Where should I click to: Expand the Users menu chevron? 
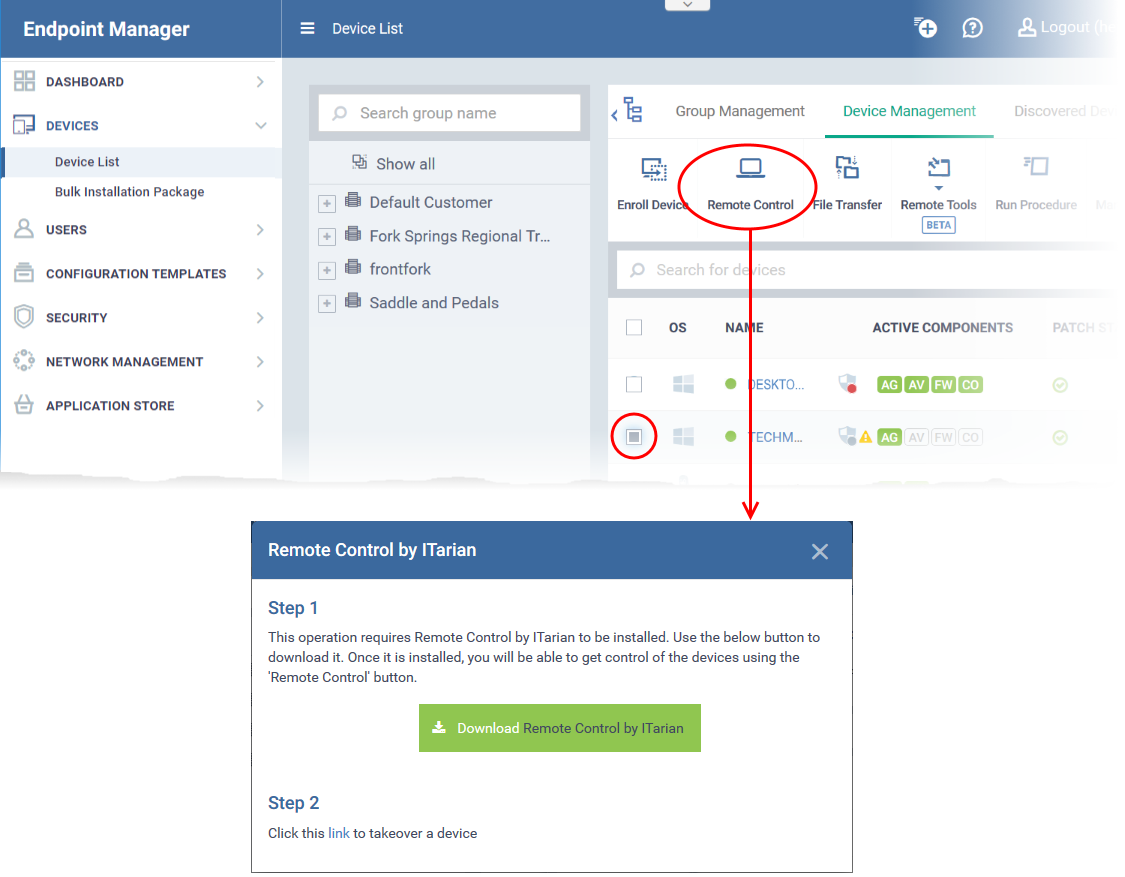(260, 230)
